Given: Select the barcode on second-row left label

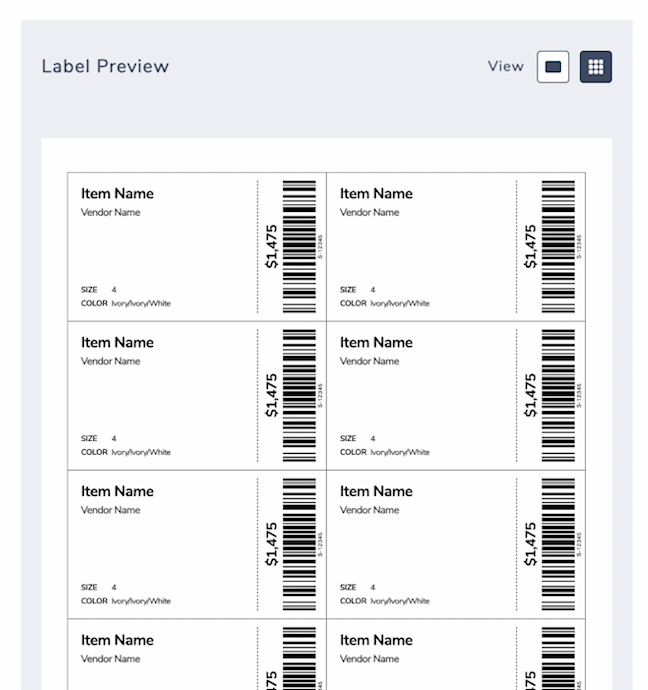Looking at the screenshot, I should click(x=299, y=395).
